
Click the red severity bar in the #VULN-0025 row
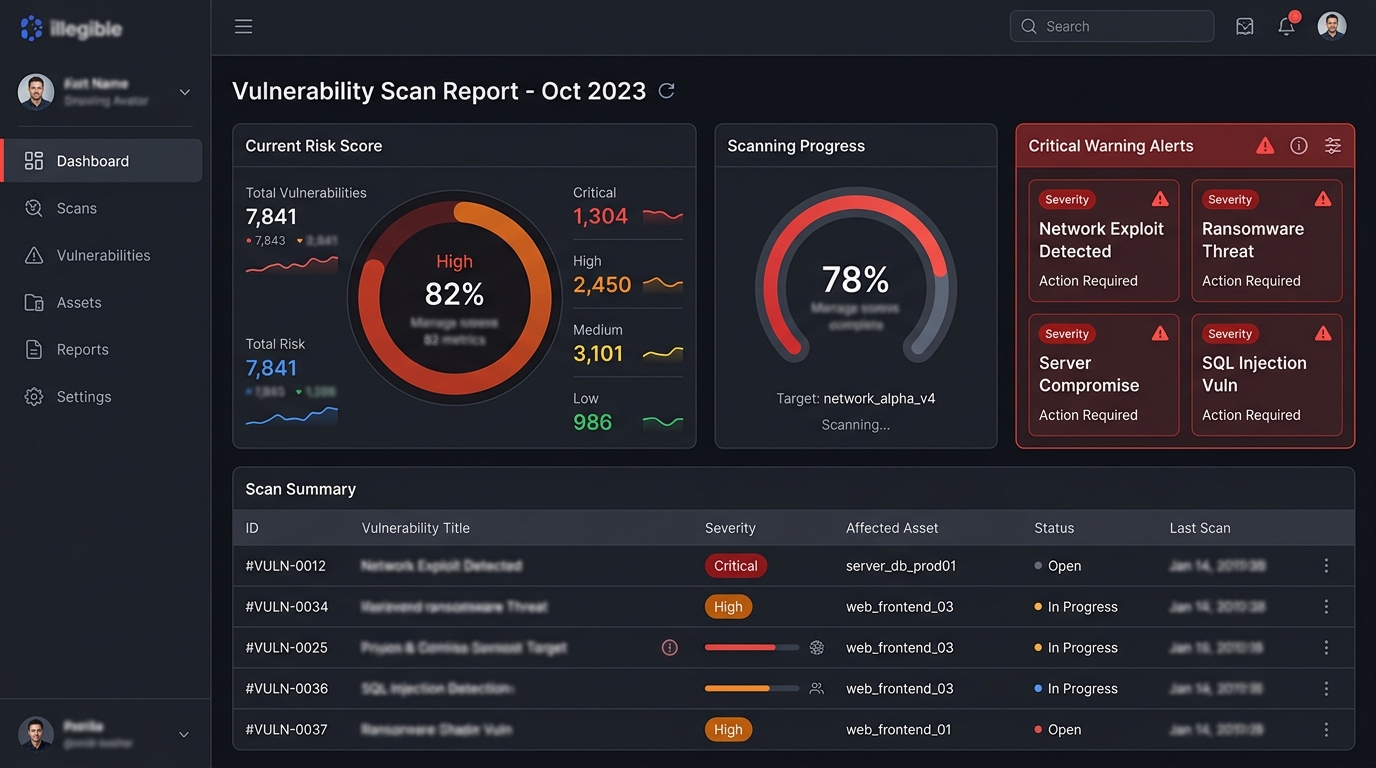752,648
